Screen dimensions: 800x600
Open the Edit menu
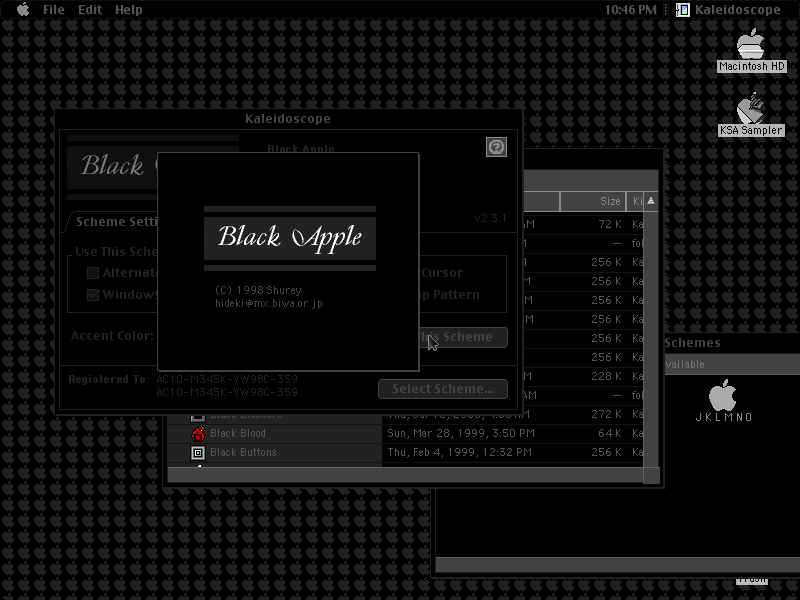tap(90, 10)
